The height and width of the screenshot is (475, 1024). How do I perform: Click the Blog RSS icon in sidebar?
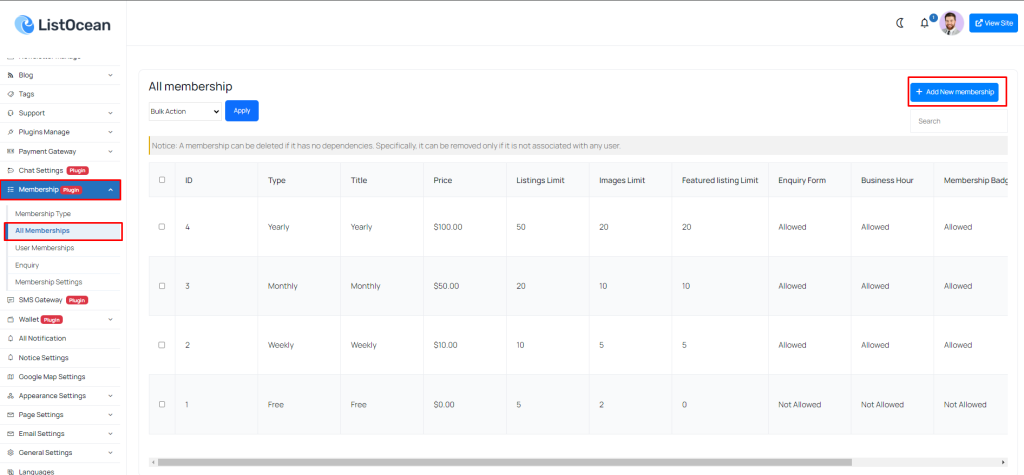10,75
